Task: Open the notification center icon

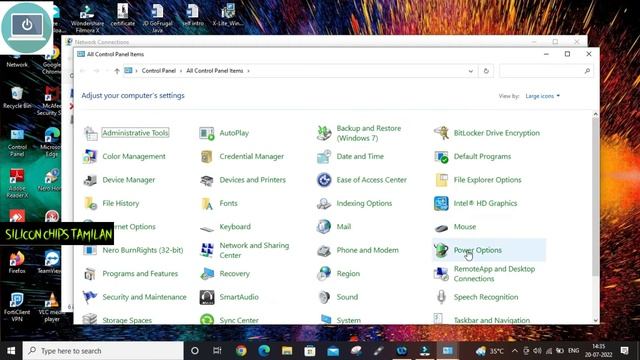Action: 624,351
